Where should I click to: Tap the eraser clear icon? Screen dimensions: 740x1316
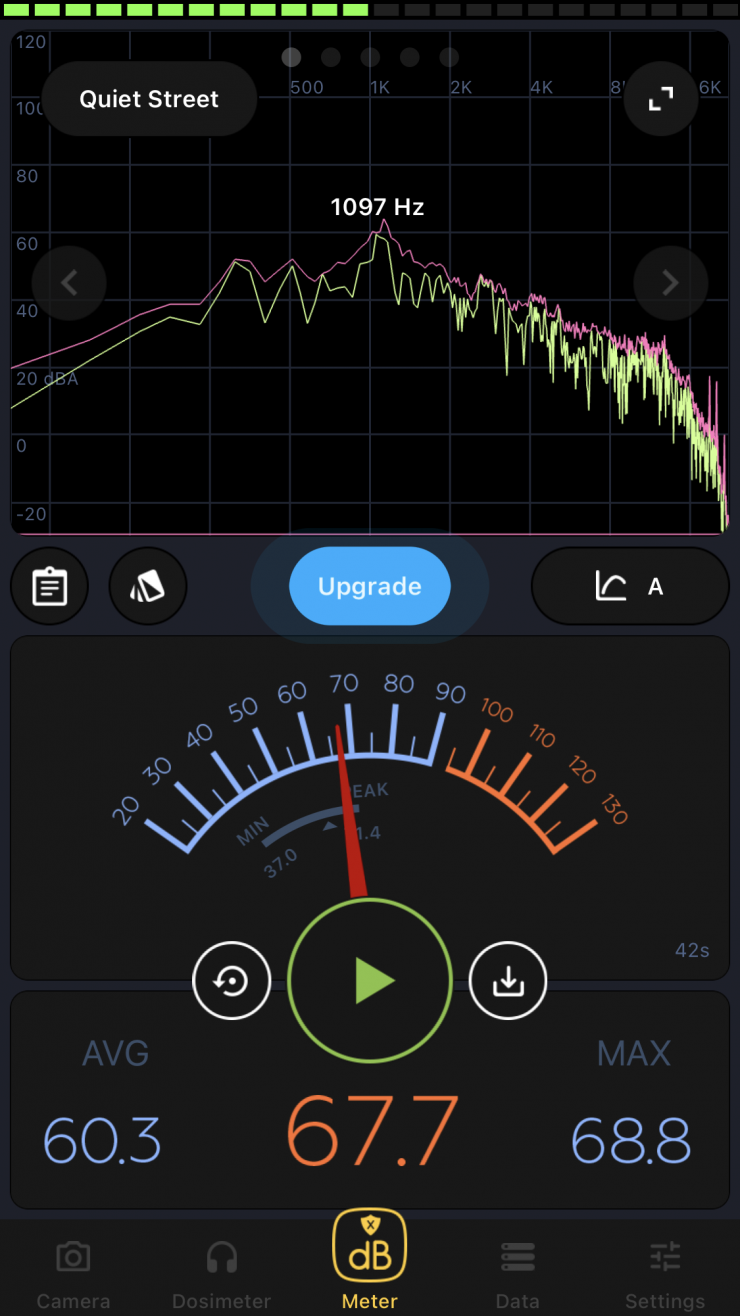(x=148, y=587)
